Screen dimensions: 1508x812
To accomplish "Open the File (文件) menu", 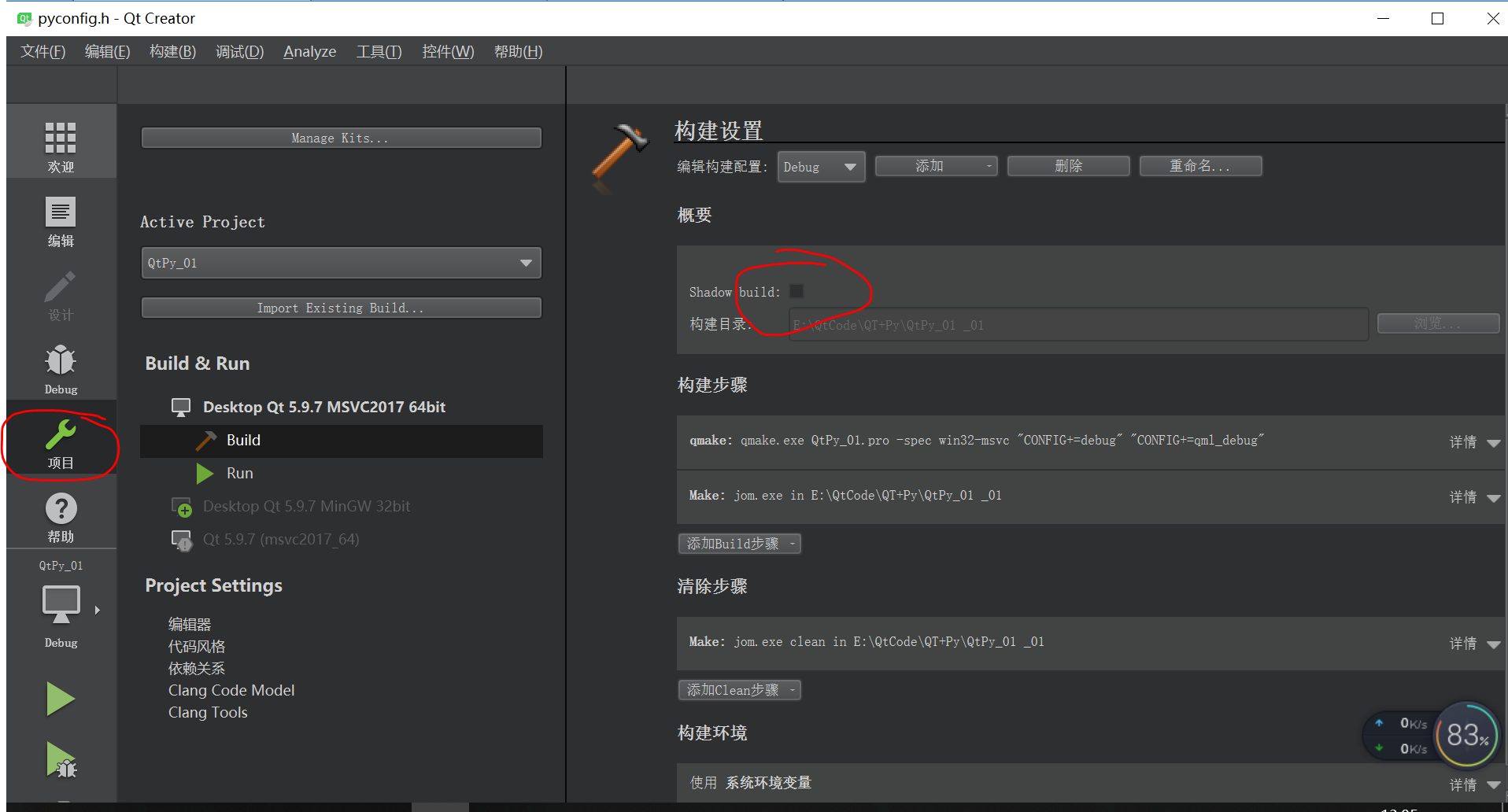I will [x=43, y=52].
